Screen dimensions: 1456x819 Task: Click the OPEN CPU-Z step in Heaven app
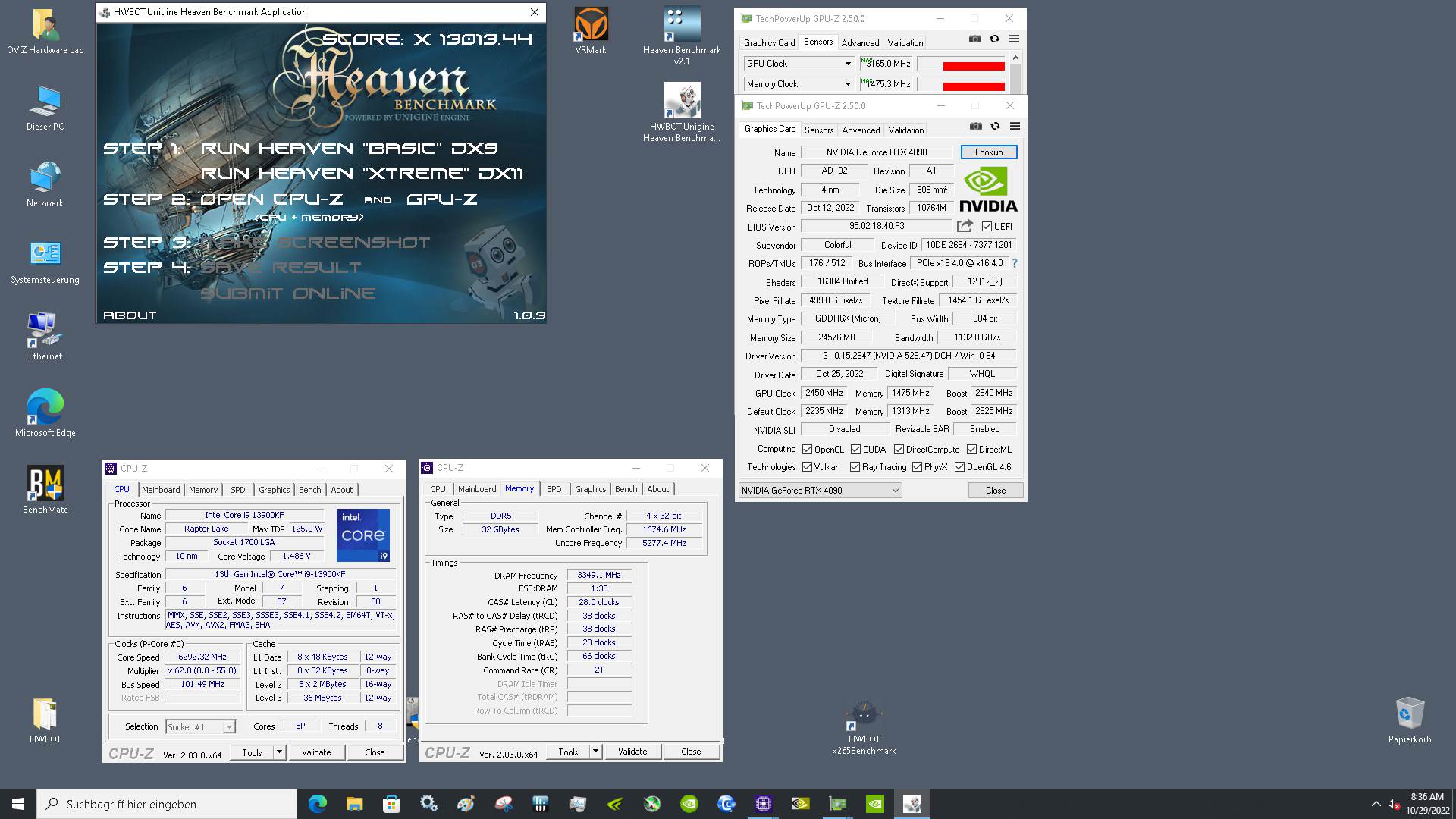[x=271, y=199]
